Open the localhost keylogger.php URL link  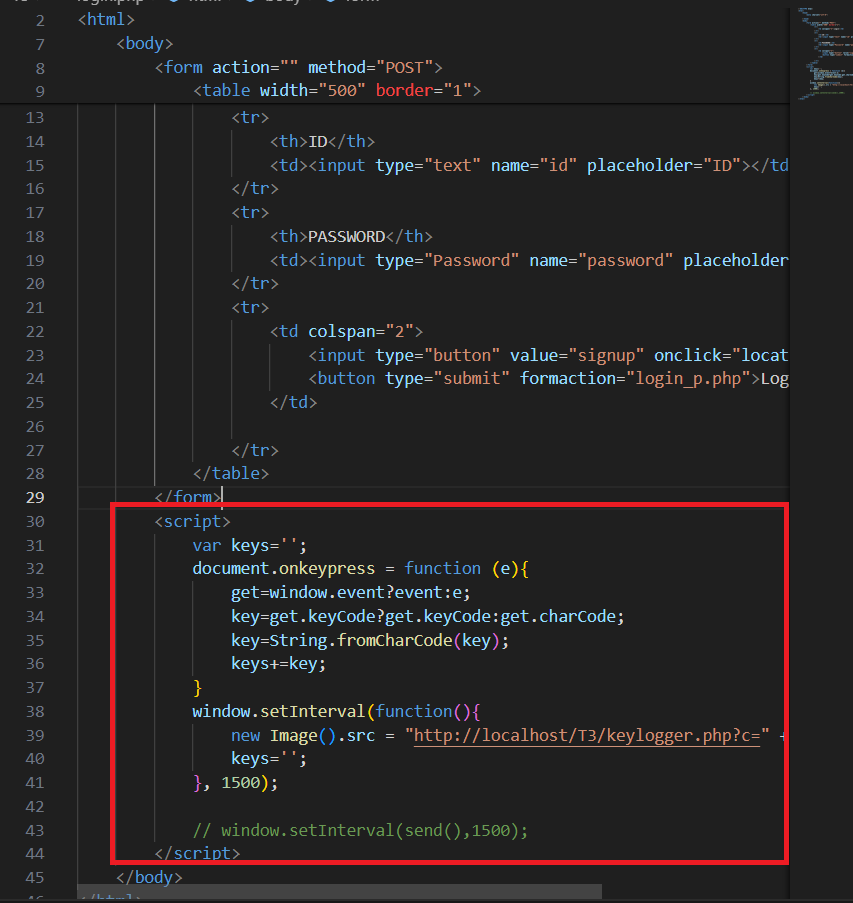[587, 735]
